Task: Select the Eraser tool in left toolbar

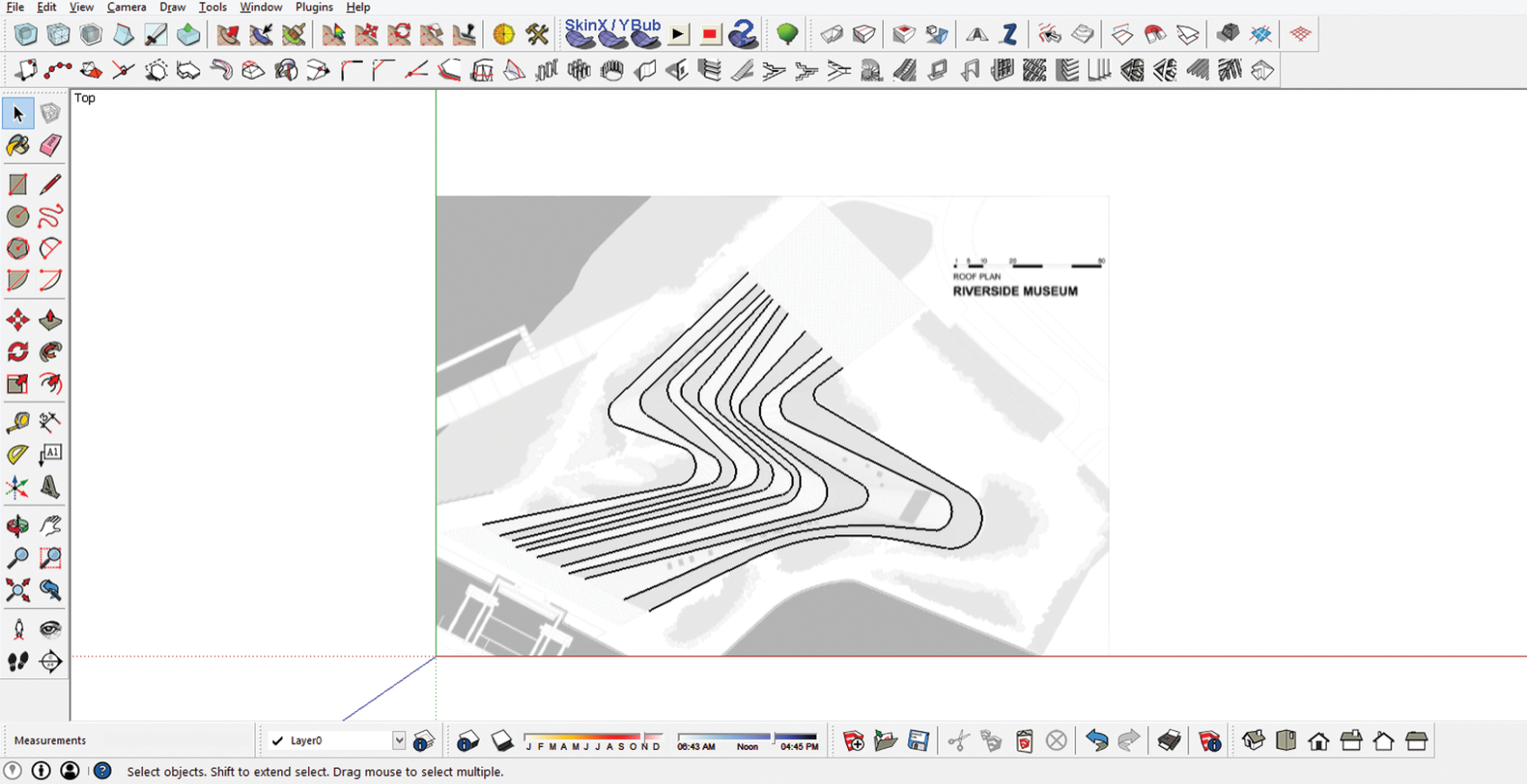Action: click(50, 145)
